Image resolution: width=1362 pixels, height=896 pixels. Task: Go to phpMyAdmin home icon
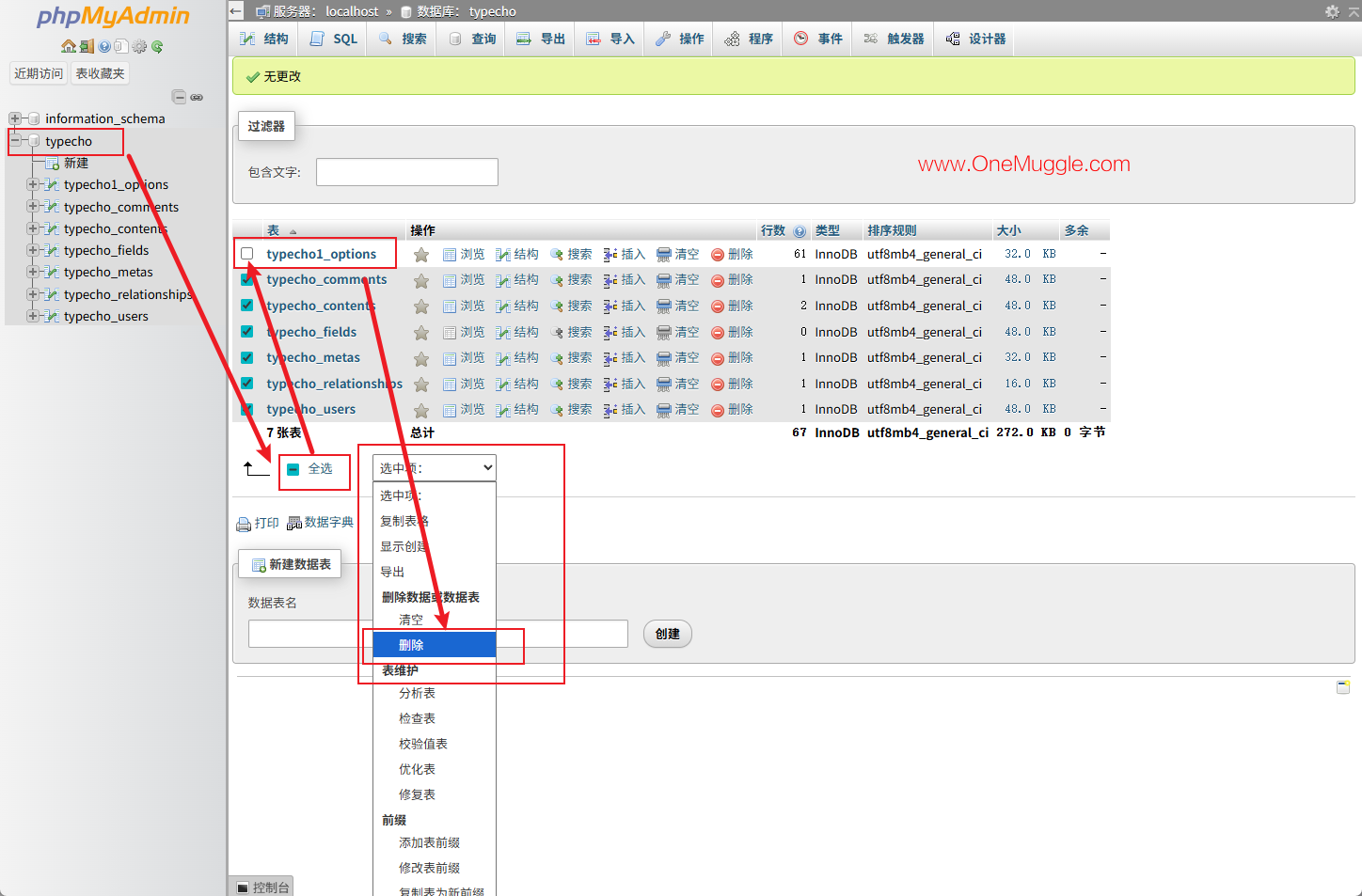pyautogui.click(x=68, y=46)
